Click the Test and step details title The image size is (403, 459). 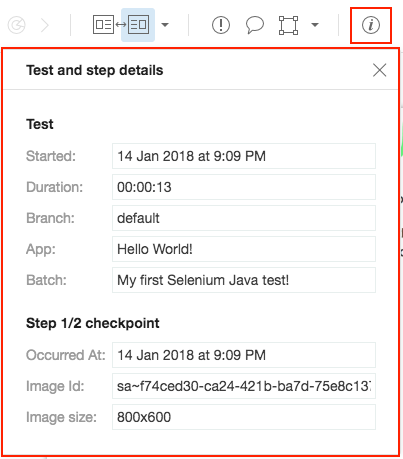(x=95, y=70)
